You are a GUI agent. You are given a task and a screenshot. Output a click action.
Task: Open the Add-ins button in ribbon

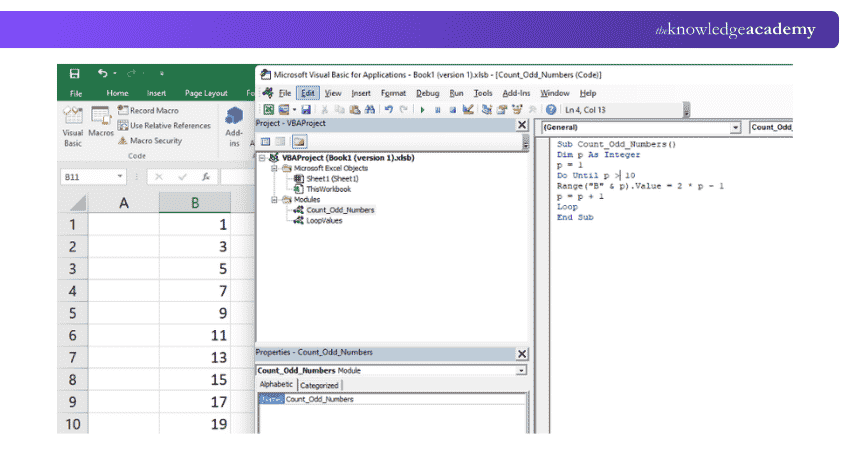[234, 126]
